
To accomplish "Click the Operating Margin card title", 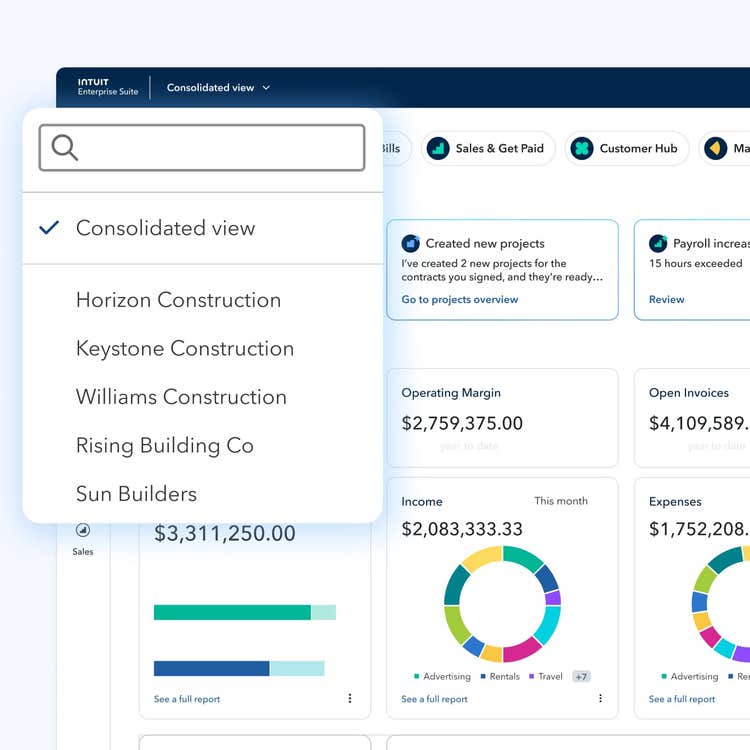I will 451,393.
